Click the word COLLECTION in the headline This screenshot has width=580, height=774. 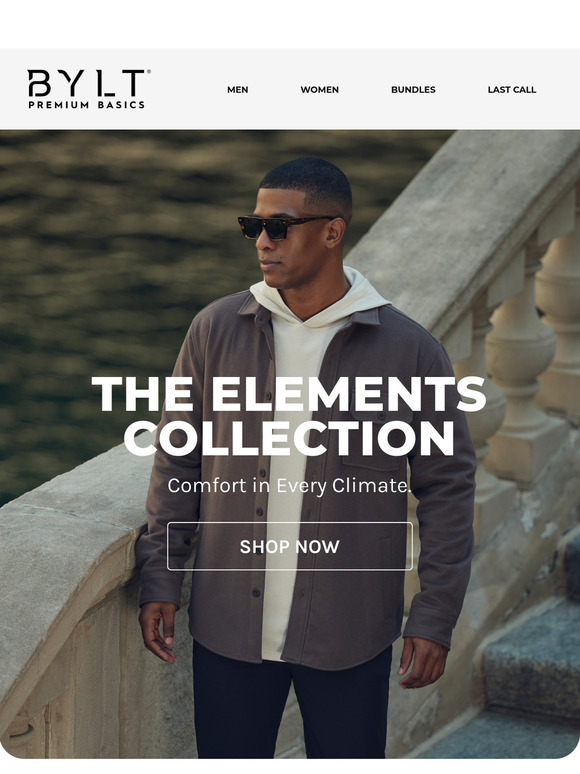(x=289, y=438)
